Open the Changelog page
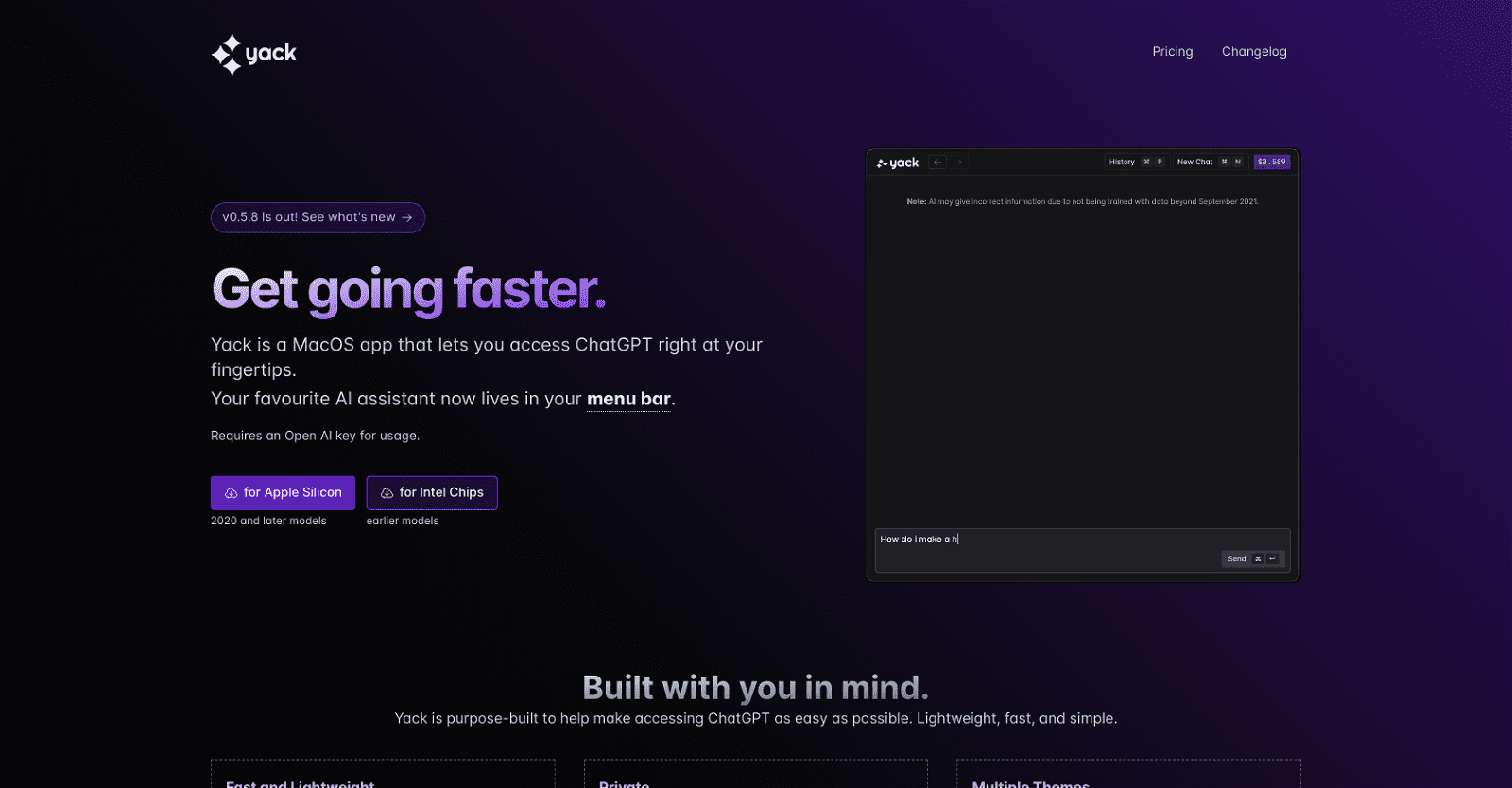This screenshot has width=1512, height=788. (x=1254, y=52)
